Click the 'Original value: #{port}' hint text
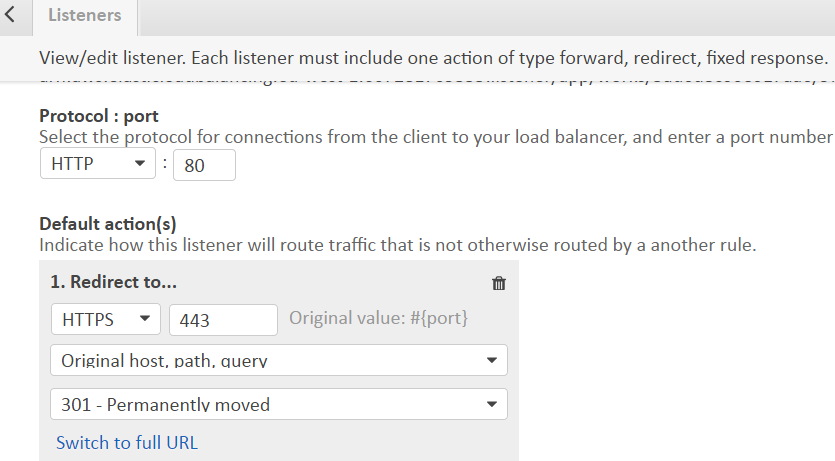This screenshot has height=461, width=835. [x=379, y=318]
